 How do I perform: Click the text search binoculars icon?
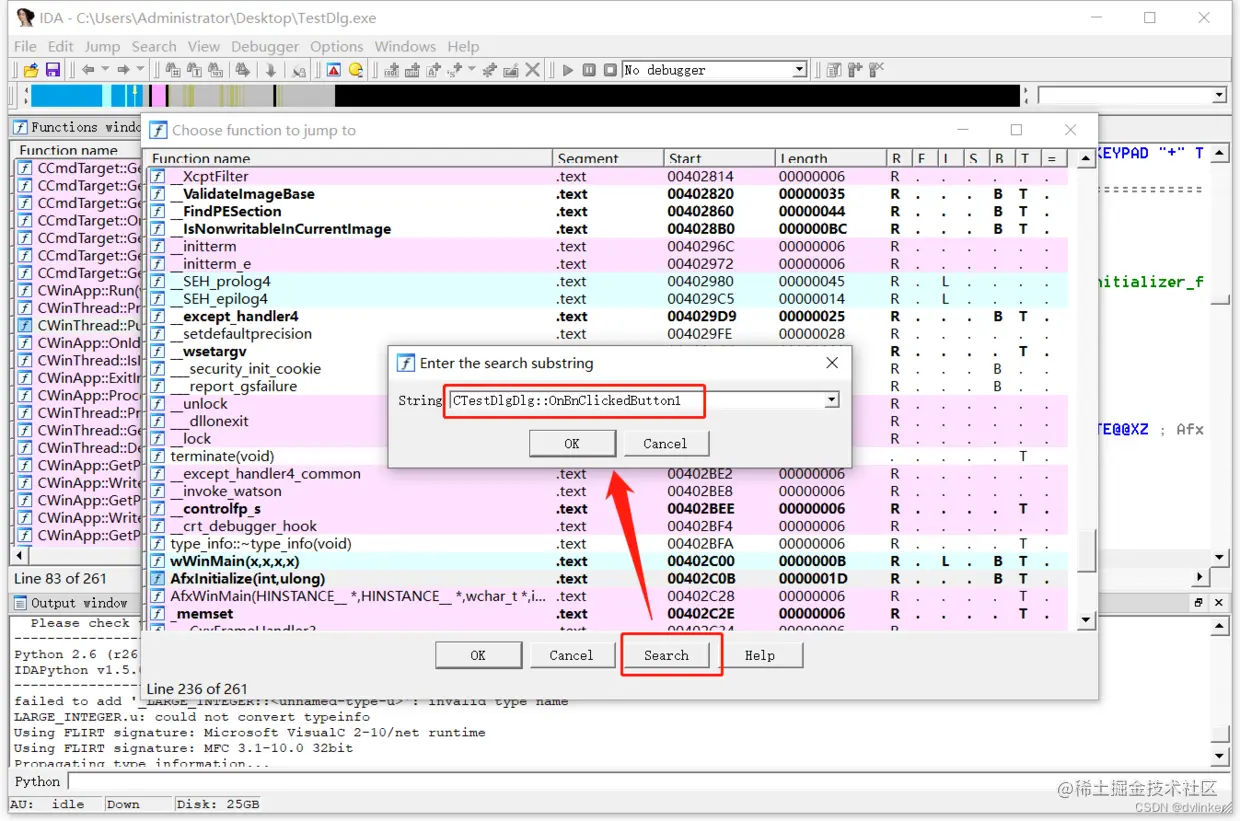pyautogui.click(x=194, y=70)
